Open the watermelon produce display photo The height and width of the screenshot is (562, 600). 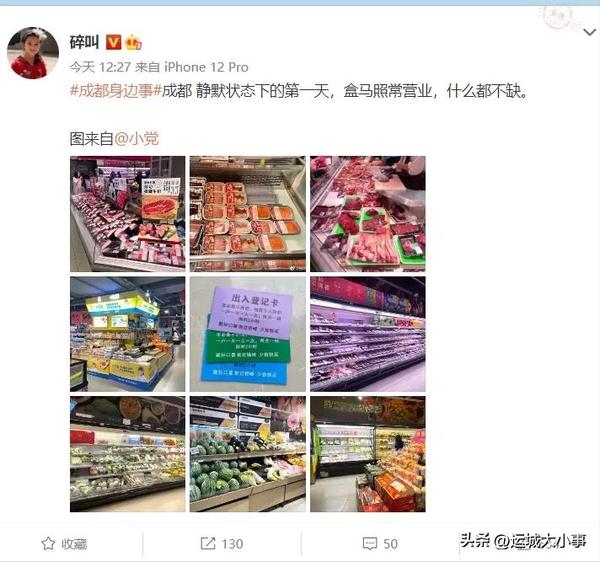pyautogui.click(x=248, y=454)
